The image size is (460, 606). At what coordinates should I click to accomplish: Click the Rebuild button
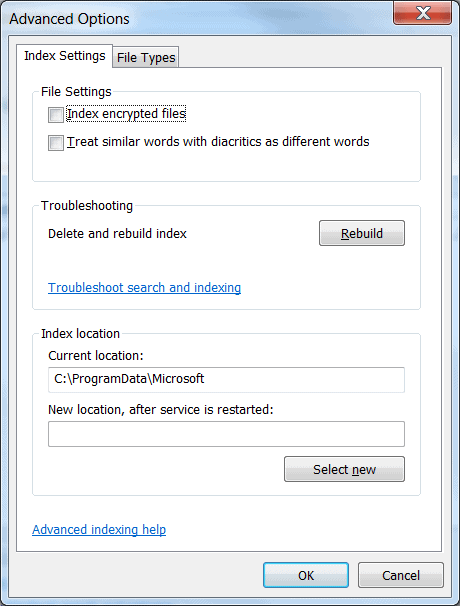pyautogui.click(x=362, y=233)
